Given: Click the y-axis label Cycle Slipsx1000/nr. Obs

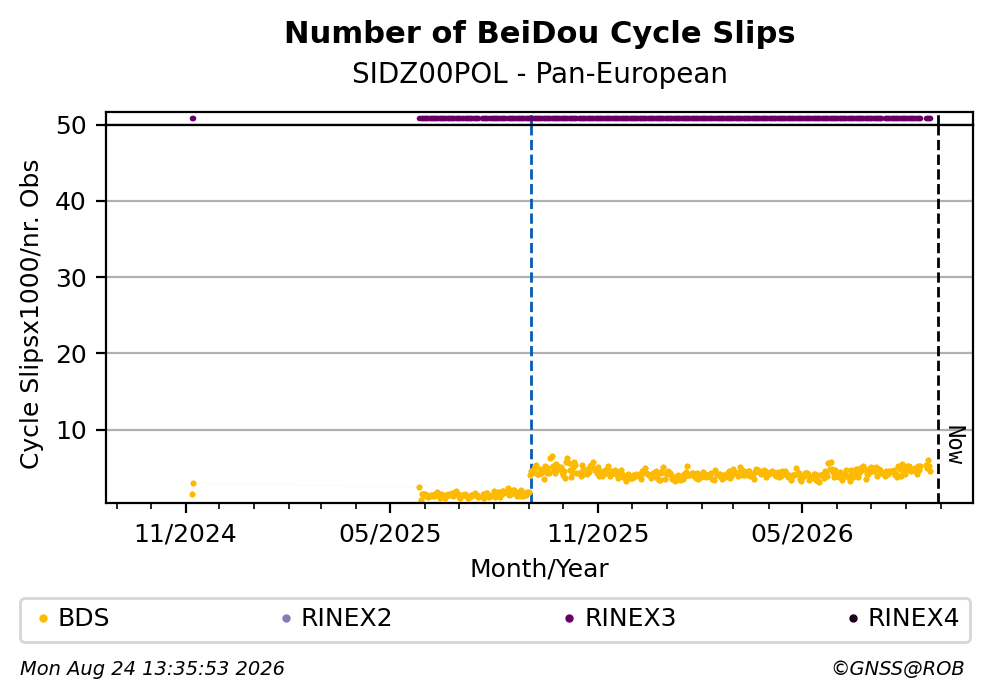Looking at the screenshot, I should pyautogui.click(x=30, y=314).
